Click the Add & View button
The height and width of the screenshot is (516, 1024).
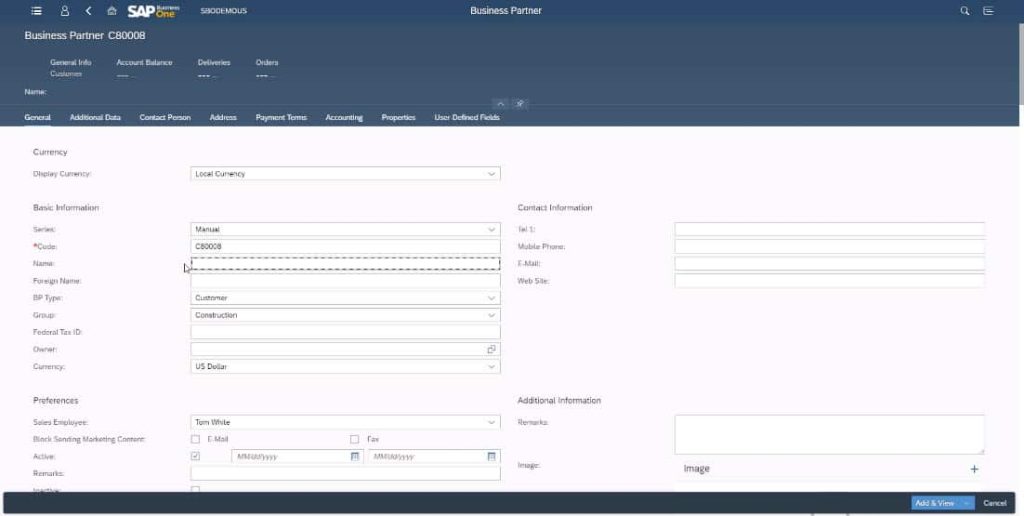935,503
